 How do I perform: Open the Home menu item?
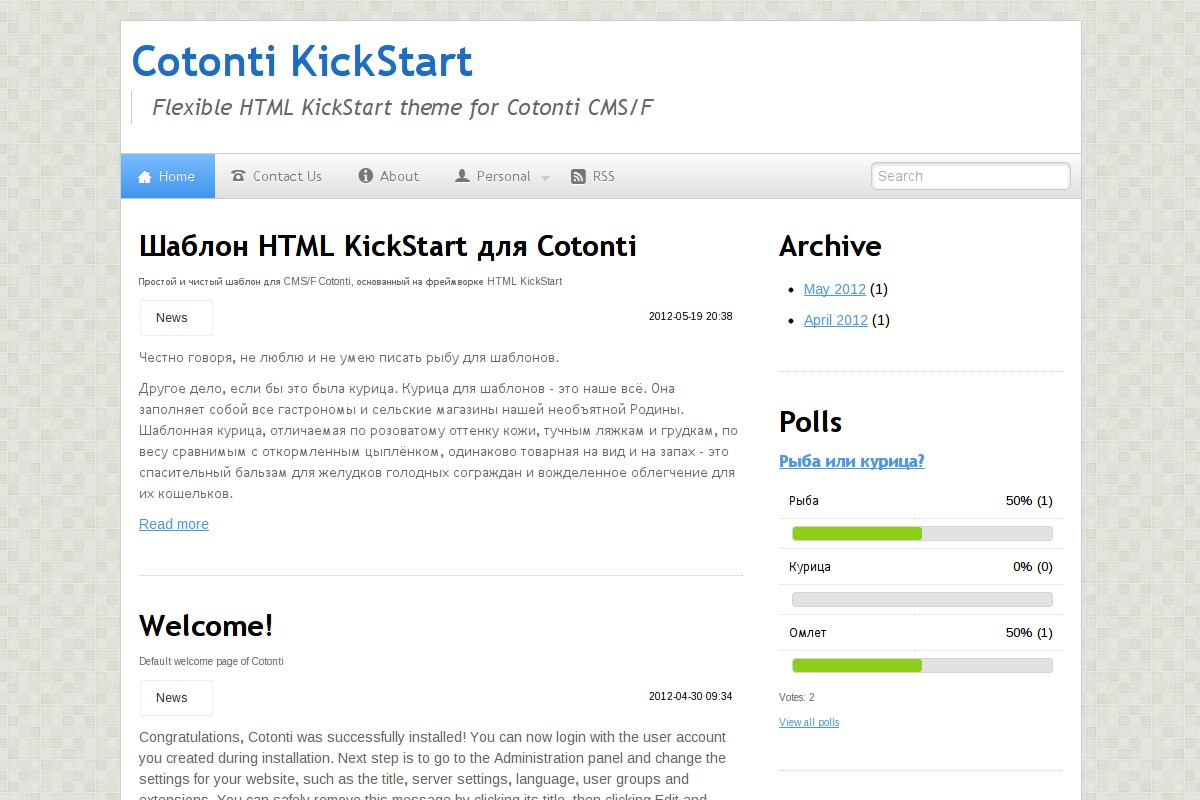(168, 176)
